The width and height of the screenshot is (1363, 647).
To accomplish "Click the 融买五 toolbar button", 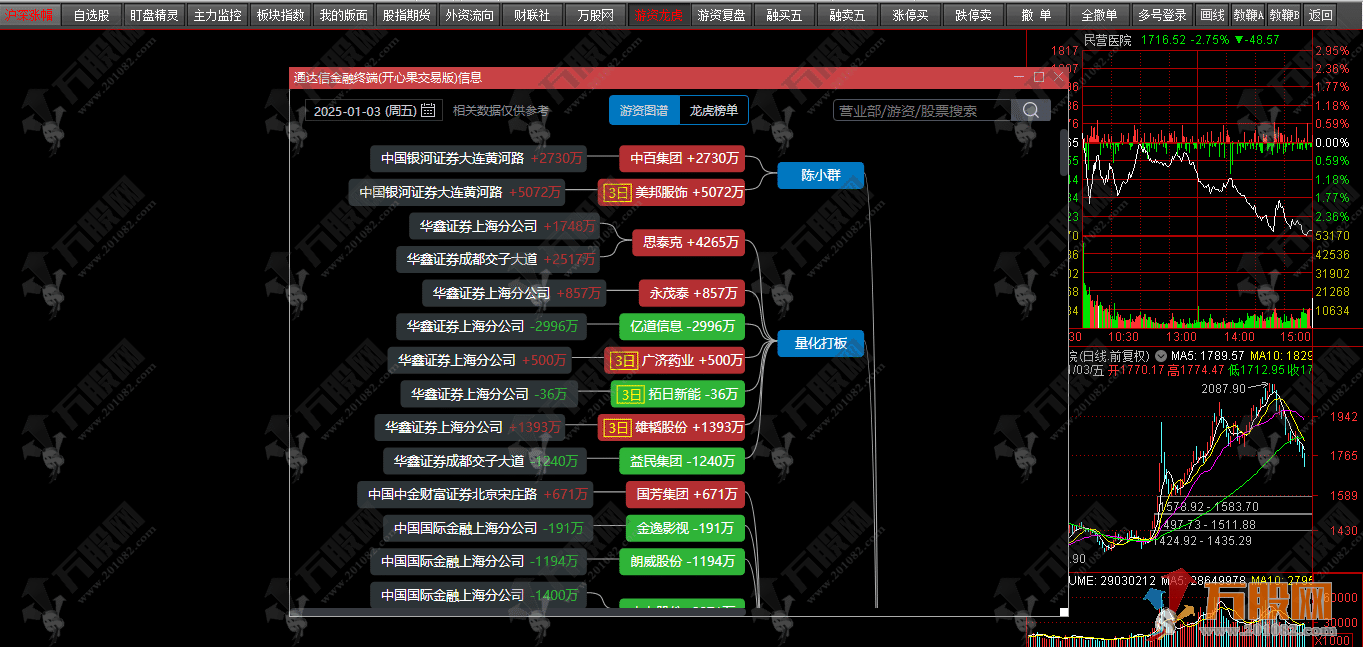I will [x=784, y=15].
